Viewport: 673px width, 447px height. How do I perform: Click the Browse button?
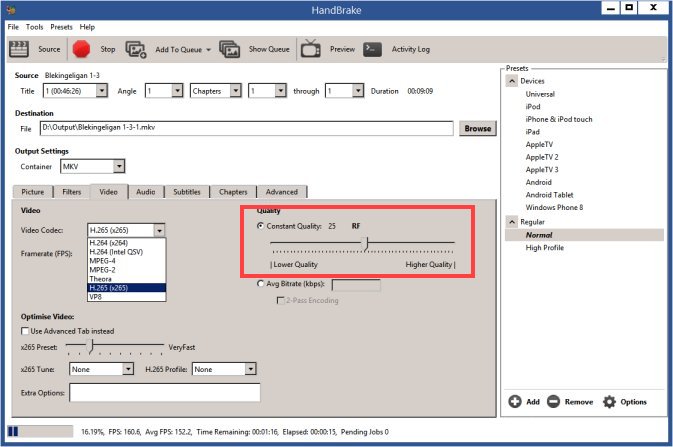(x=477, y=128)
